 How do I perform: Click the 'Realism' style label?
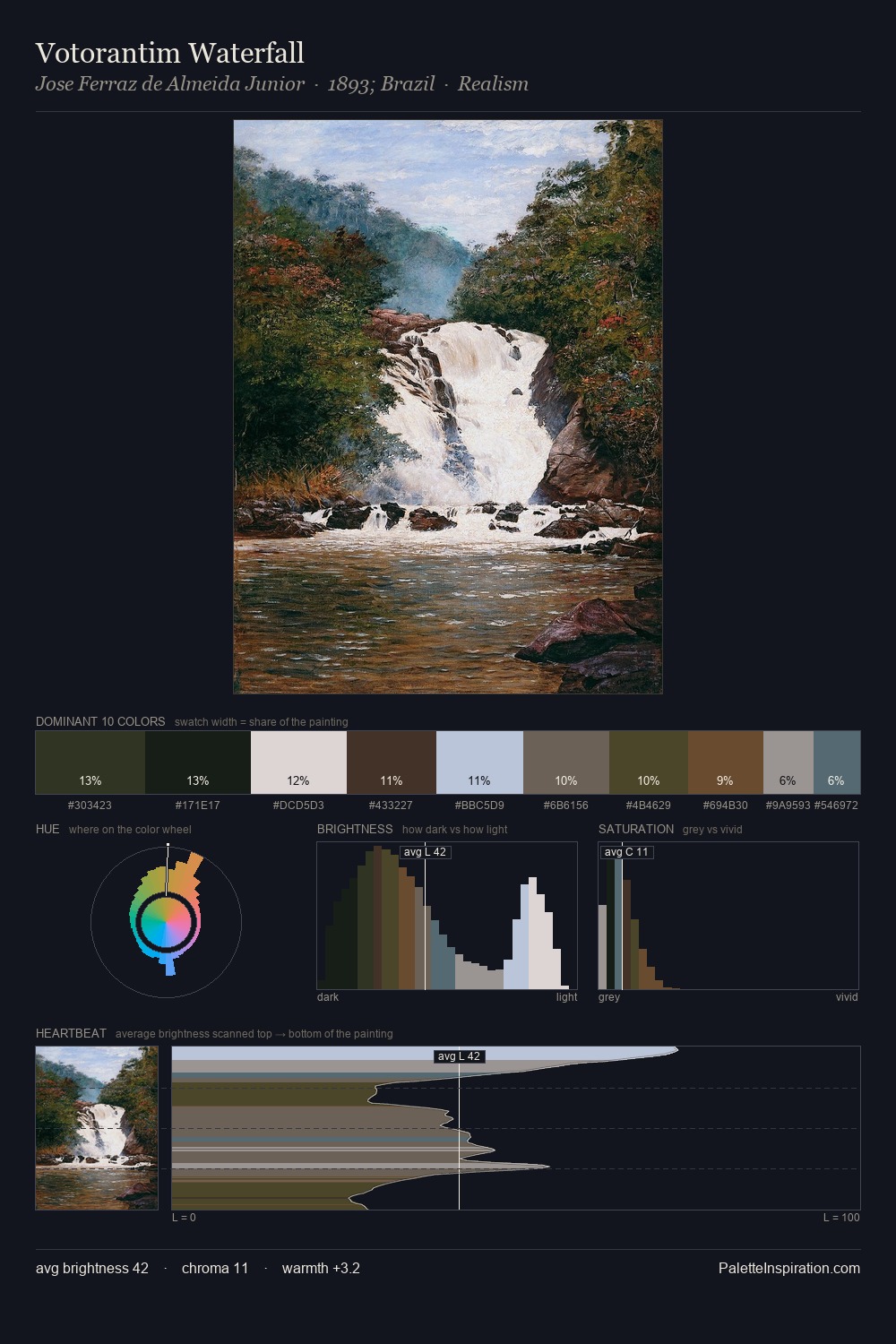(493, 84)
